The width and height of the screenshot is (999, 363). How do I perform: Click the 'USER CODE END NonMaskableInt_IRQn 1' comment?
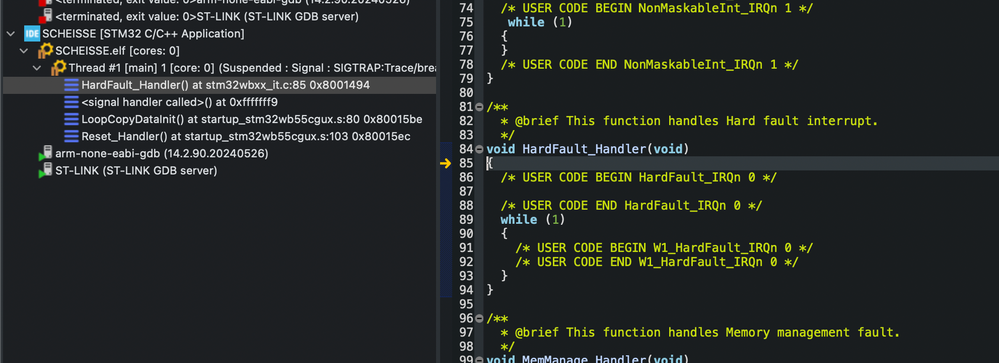click(x=649, y=64)
